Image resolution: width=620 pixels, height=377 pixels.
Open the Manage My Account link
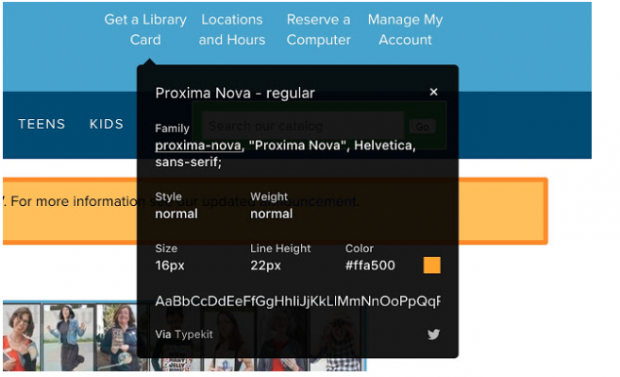click(405, 30)
